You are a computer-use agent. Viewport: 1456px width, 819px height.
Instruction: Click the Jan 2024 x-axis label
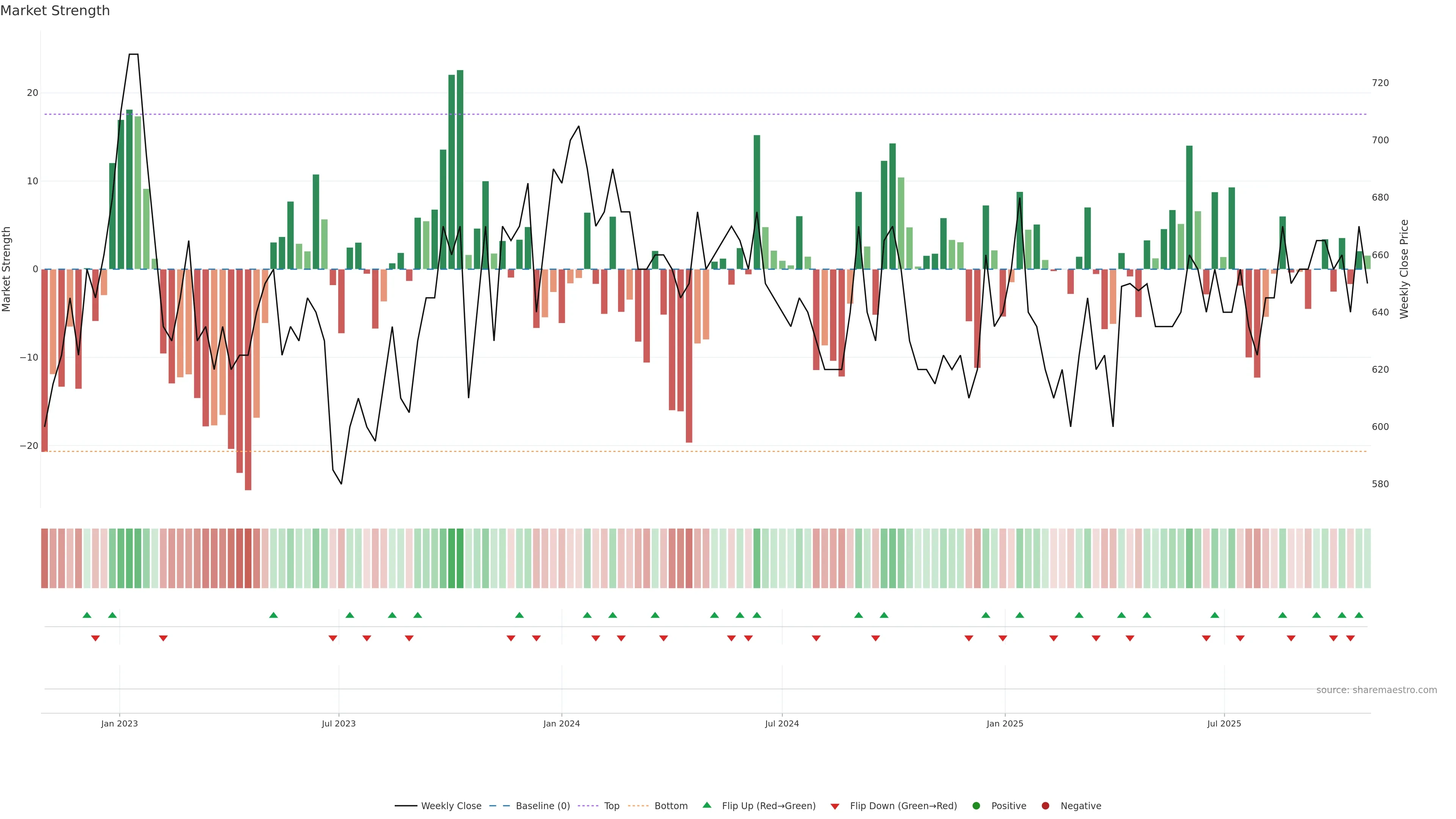point(561,723)
